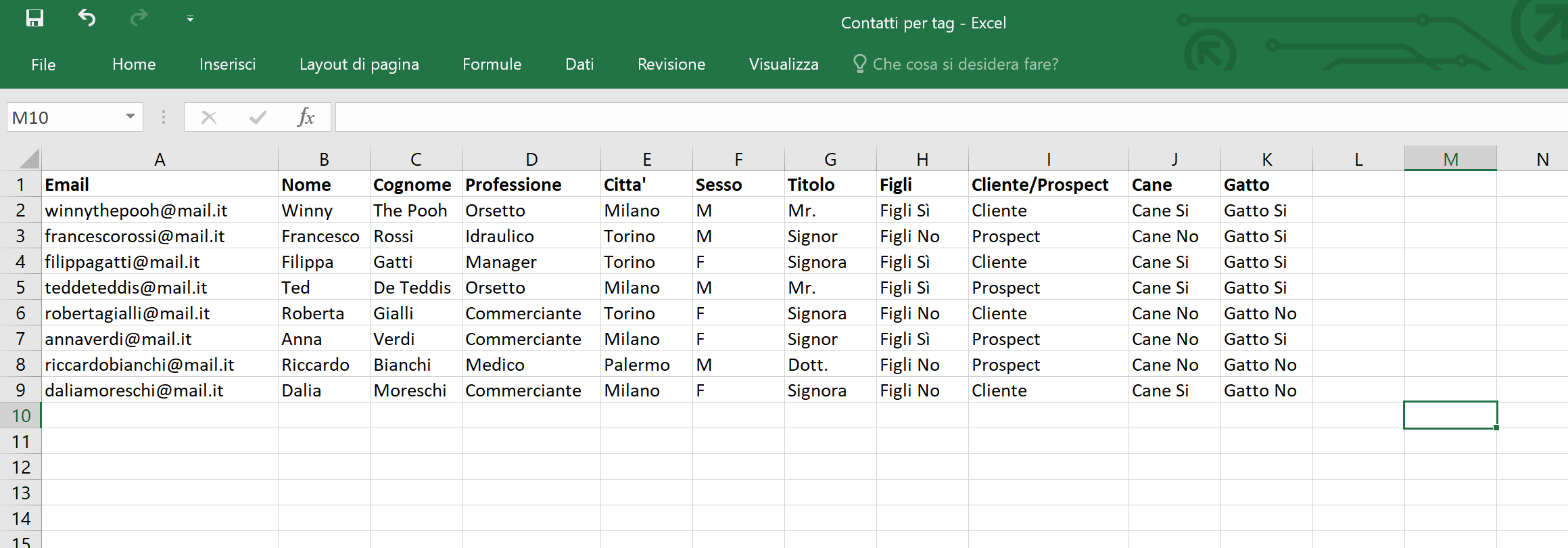
Task: Click the Redo arrow icon
Action: 139,18
